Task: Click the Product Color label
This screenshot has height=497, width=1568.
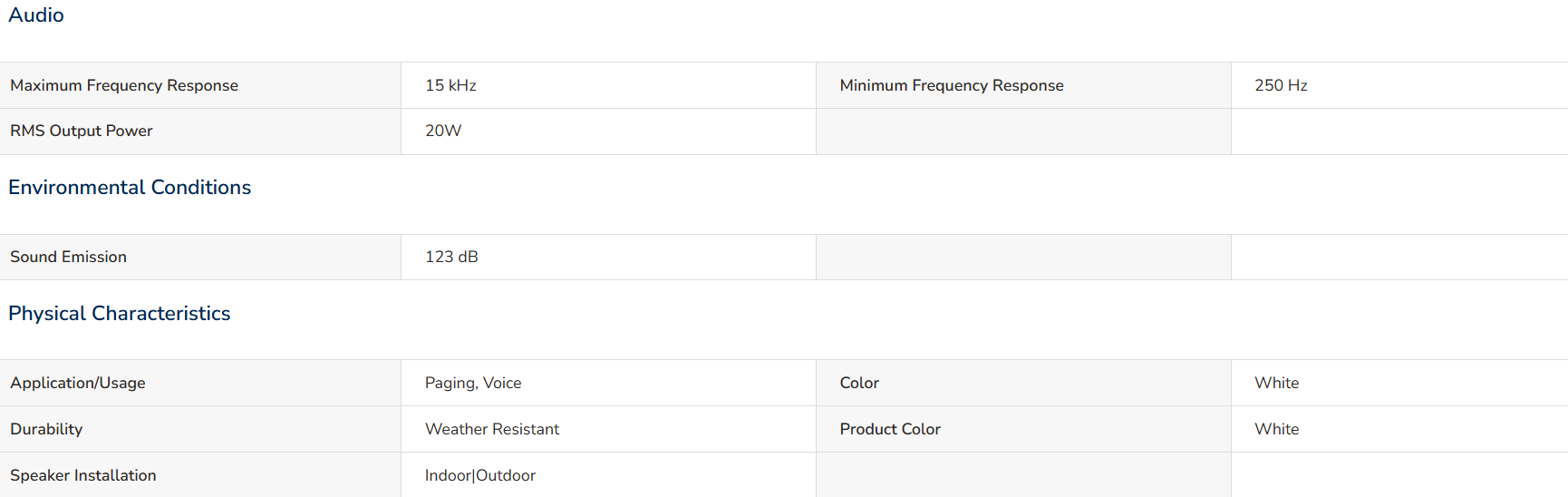Action: [x=890, y=429]
